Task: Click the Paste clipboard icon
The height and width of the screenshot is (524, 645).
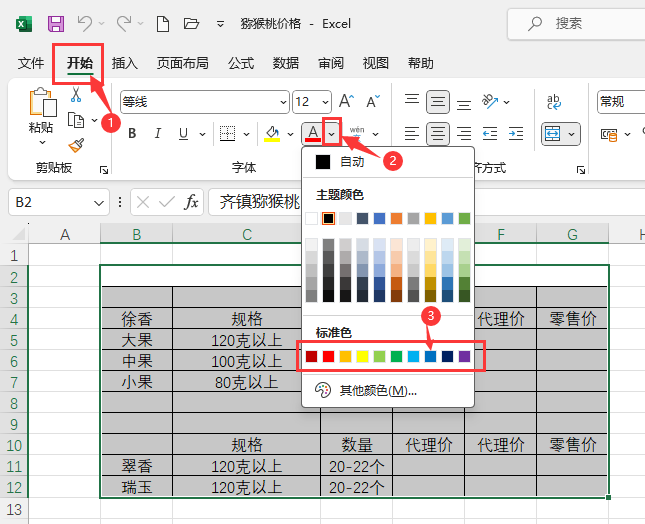Action: point(42,102)
